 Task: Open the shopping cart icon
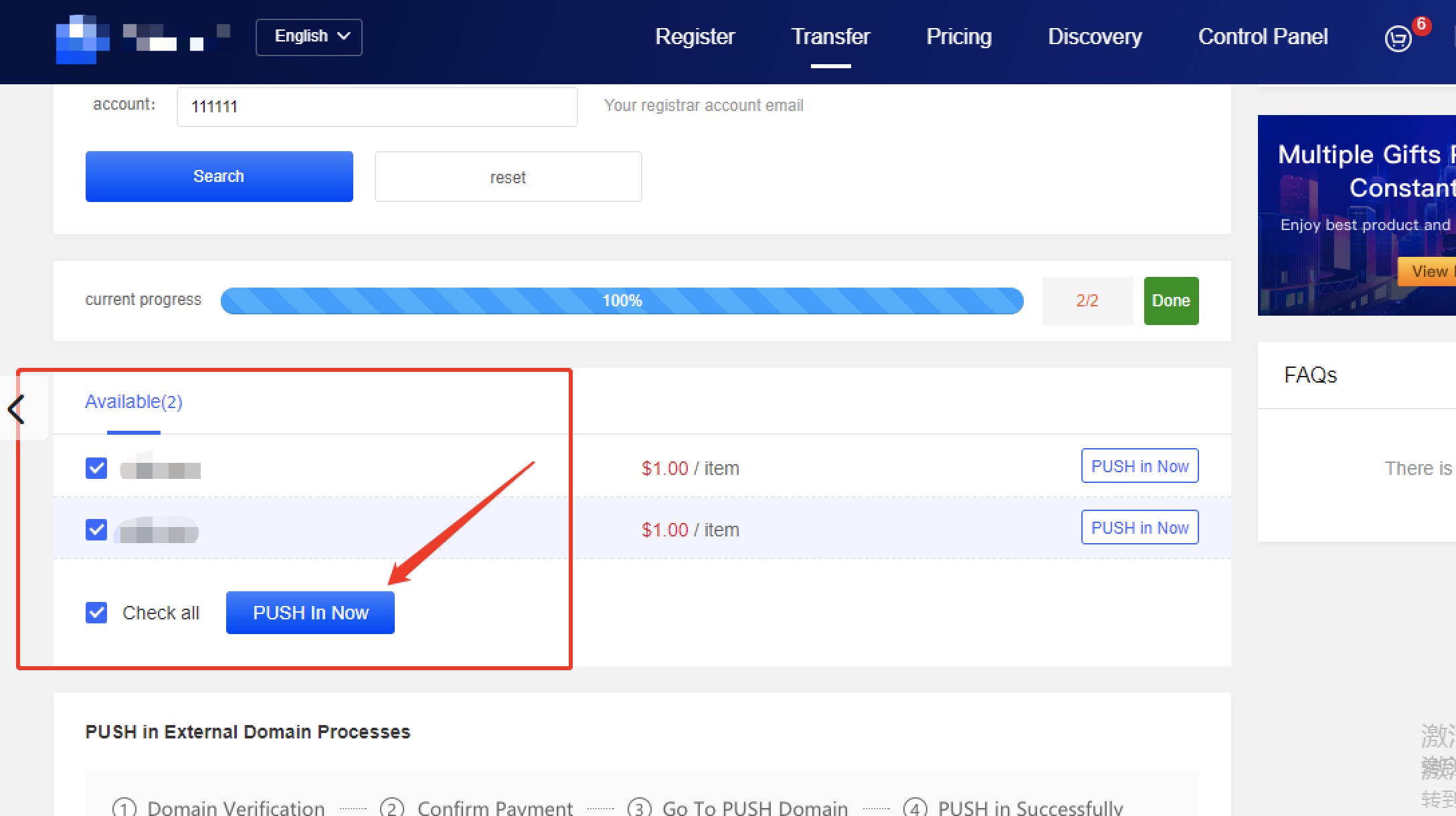click(1397, 39)
